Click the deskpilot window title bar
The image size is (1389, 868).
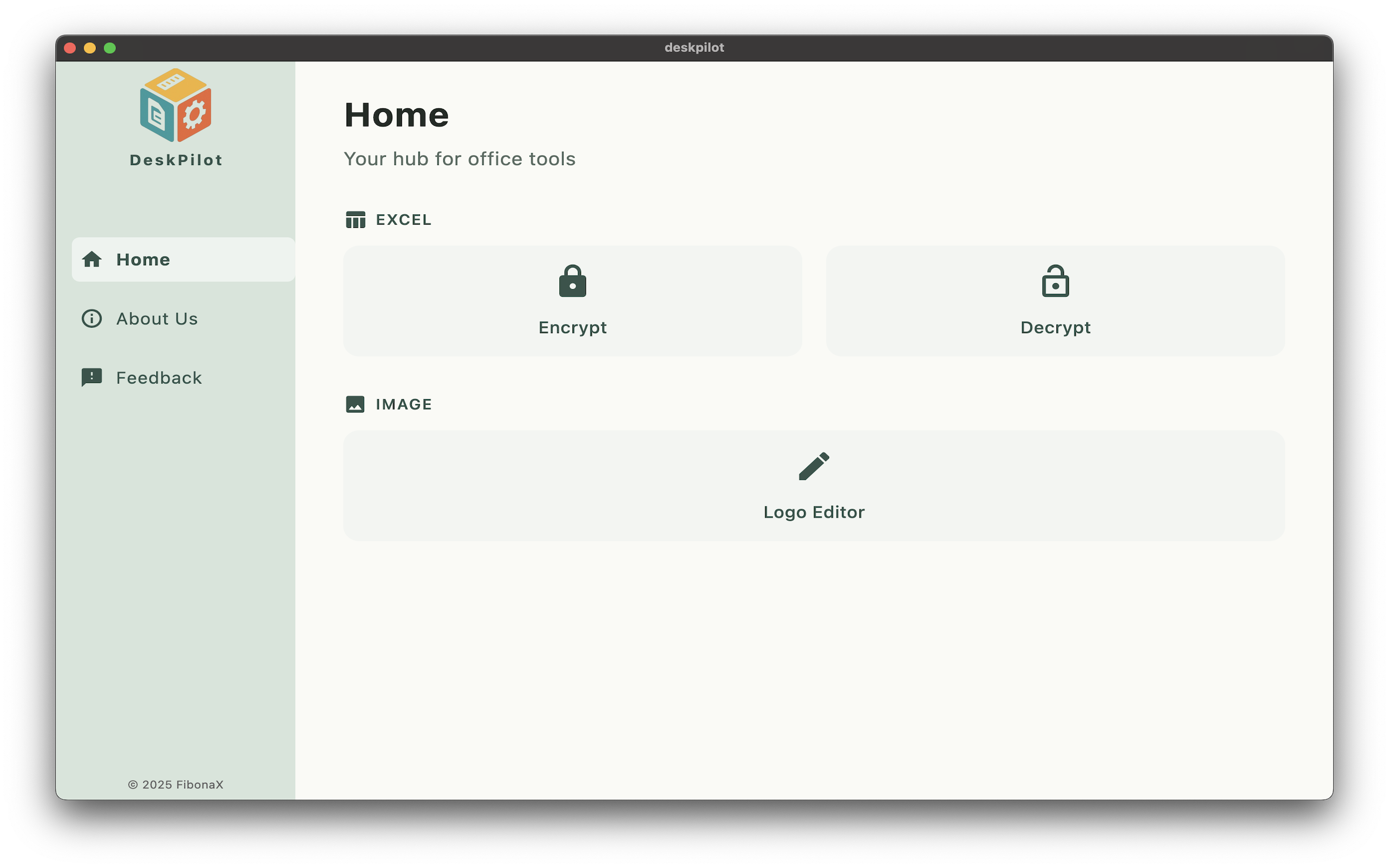pos(694,47)
